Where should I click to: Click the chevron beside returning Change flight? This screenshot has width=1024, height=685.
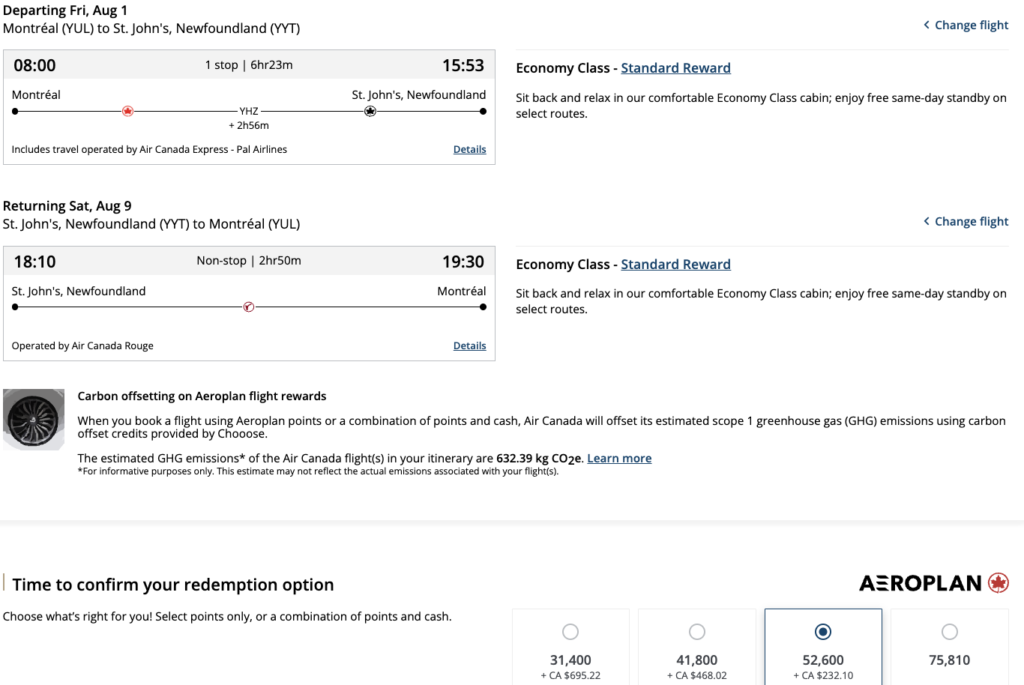(926, 221)
